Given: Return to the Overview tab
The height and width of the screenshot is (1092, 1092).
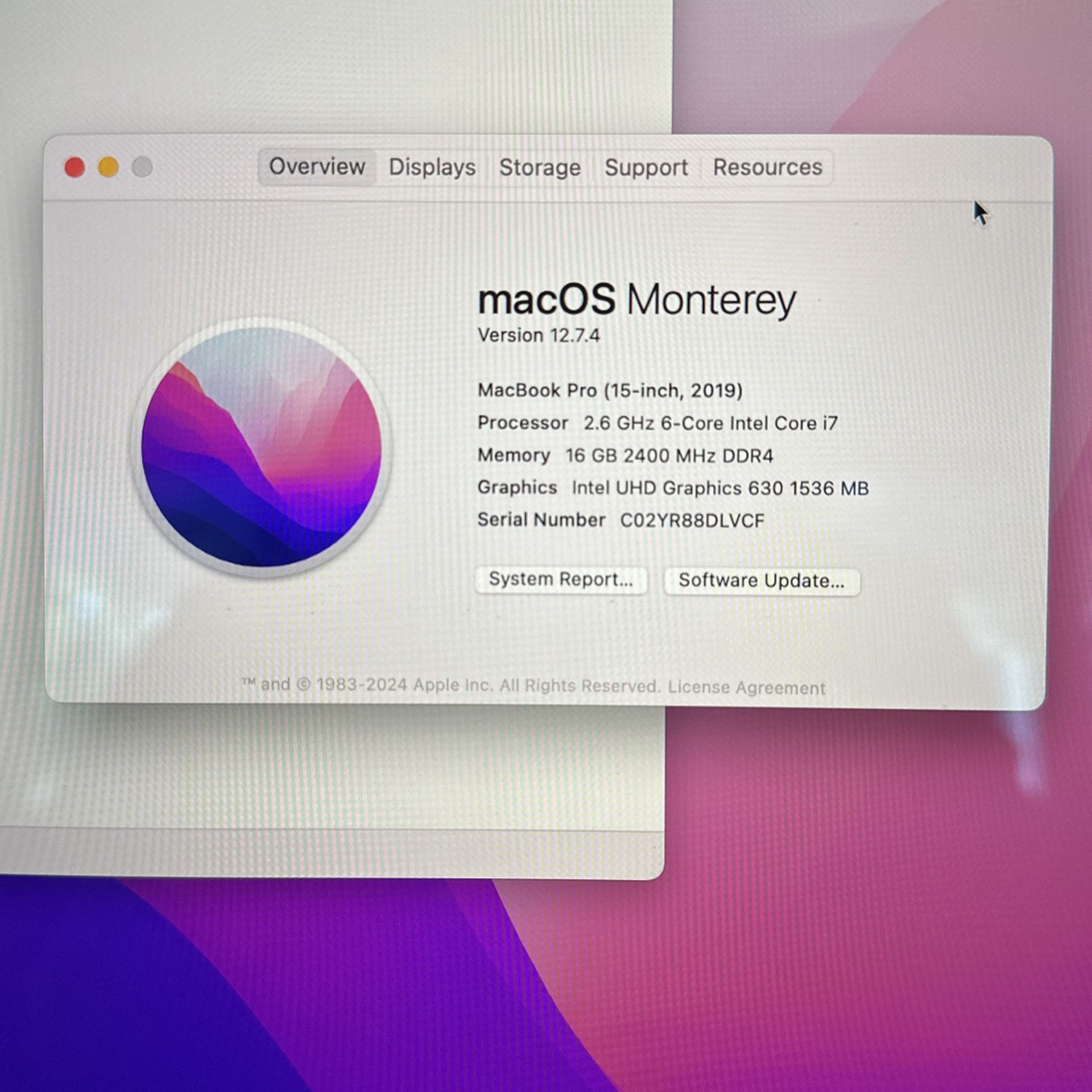Looking at the screenshot, I should pos(317,166).
